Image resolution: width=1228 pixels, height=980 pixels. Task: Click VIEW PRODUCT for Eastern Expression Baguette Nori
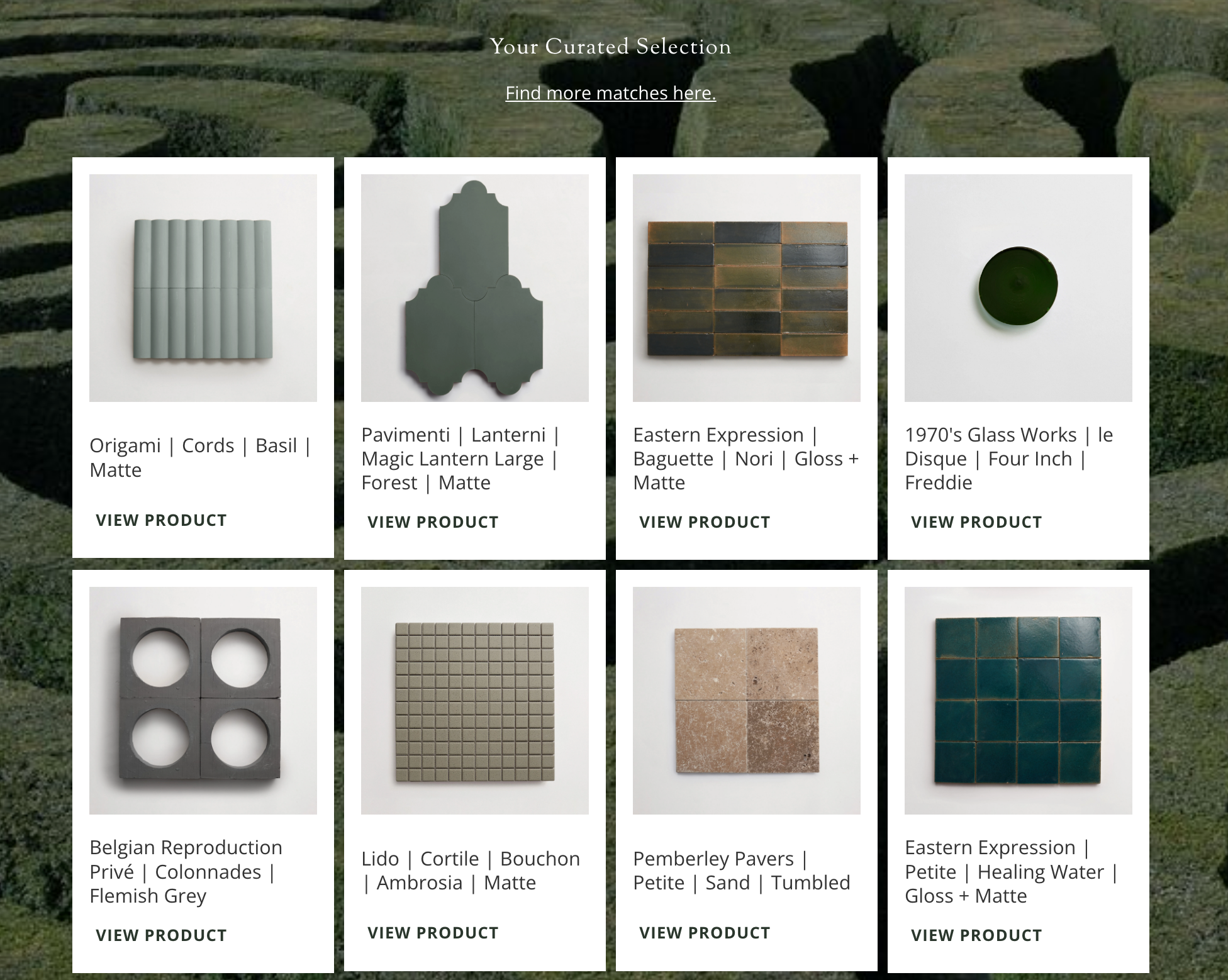point(705,521)
